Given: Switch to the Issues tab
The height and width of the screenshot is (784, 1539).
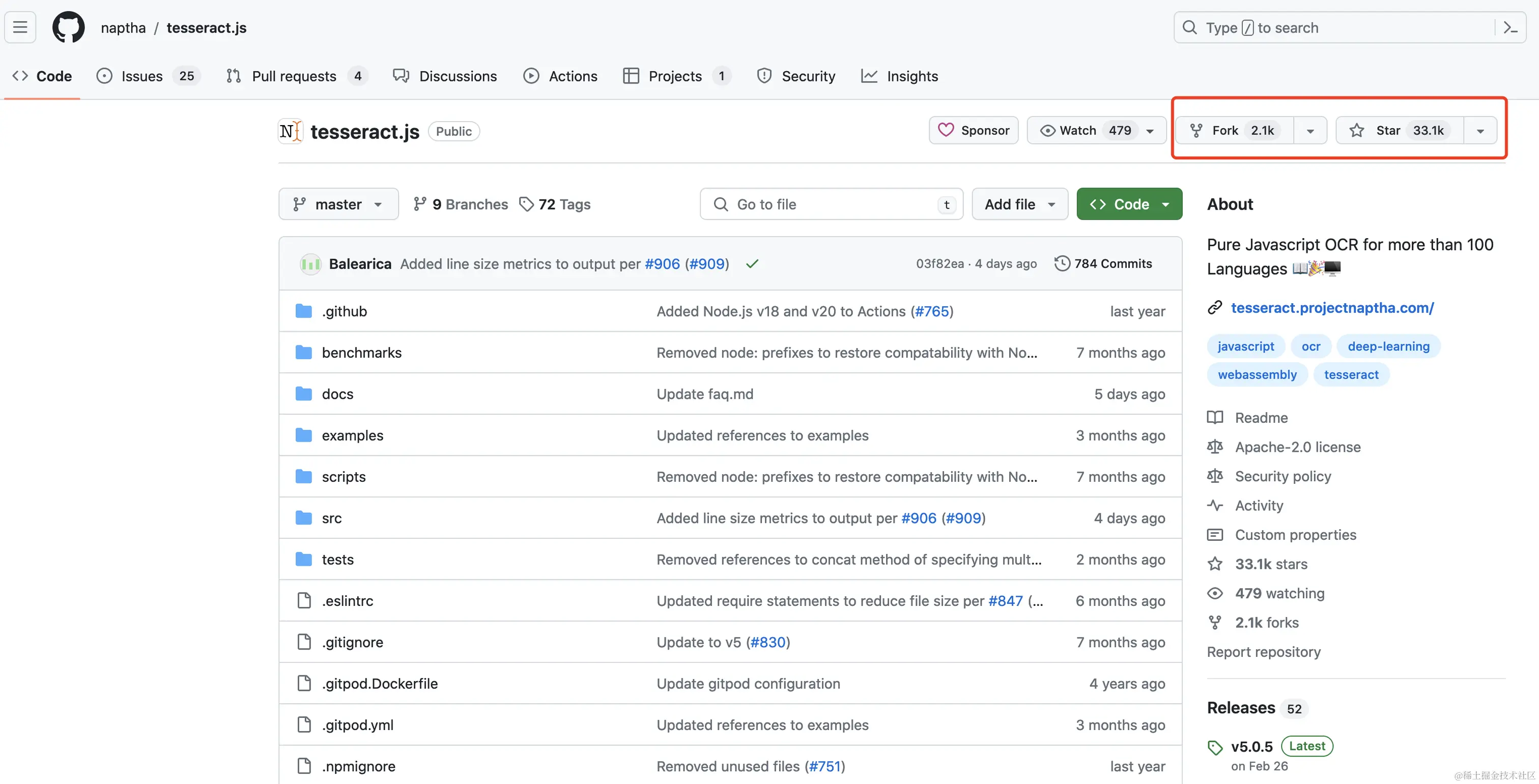Looking at the screenshot, I should tap(141, 76).
